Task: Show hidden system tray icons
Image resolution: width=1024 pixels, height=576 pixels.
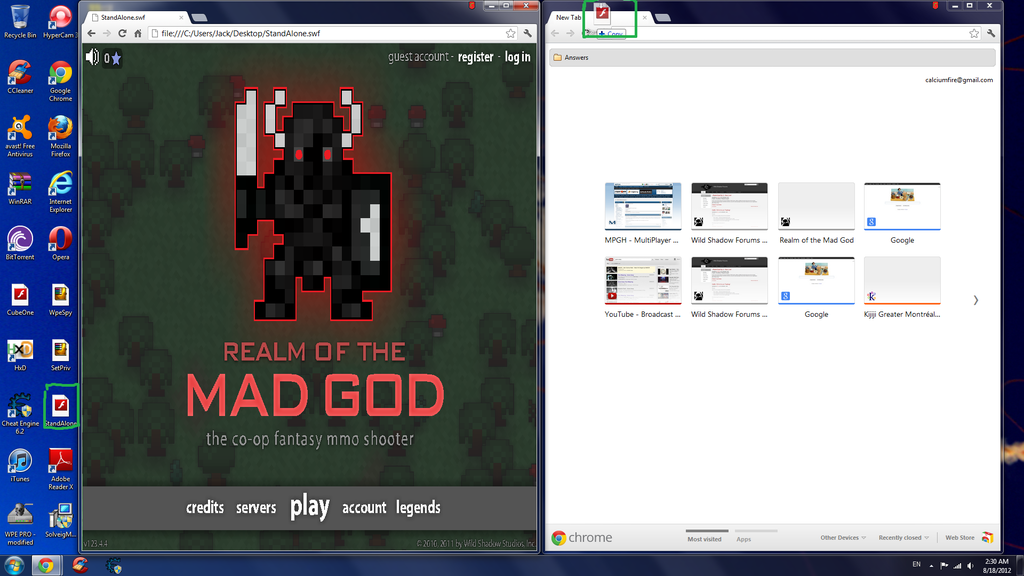Action: (931, 566)
